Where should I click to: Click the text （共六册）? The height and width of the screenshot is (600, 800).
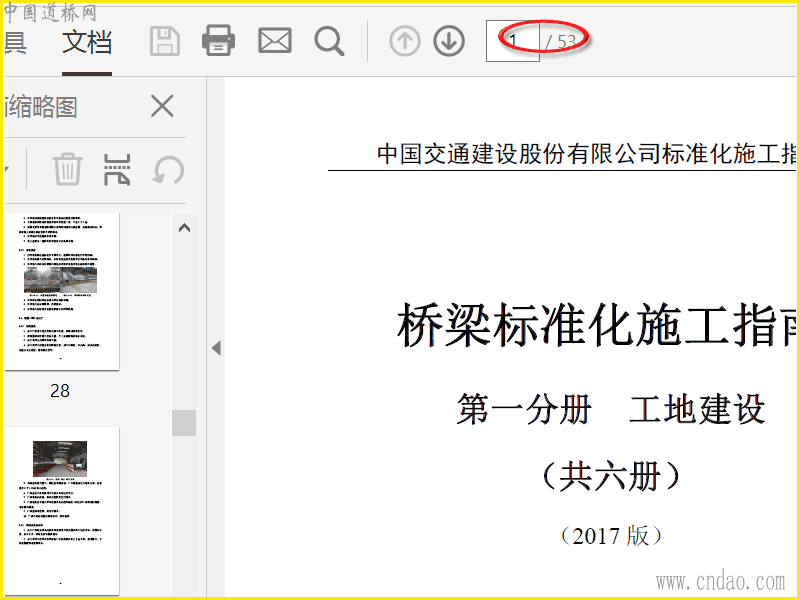tap(611, 476)
